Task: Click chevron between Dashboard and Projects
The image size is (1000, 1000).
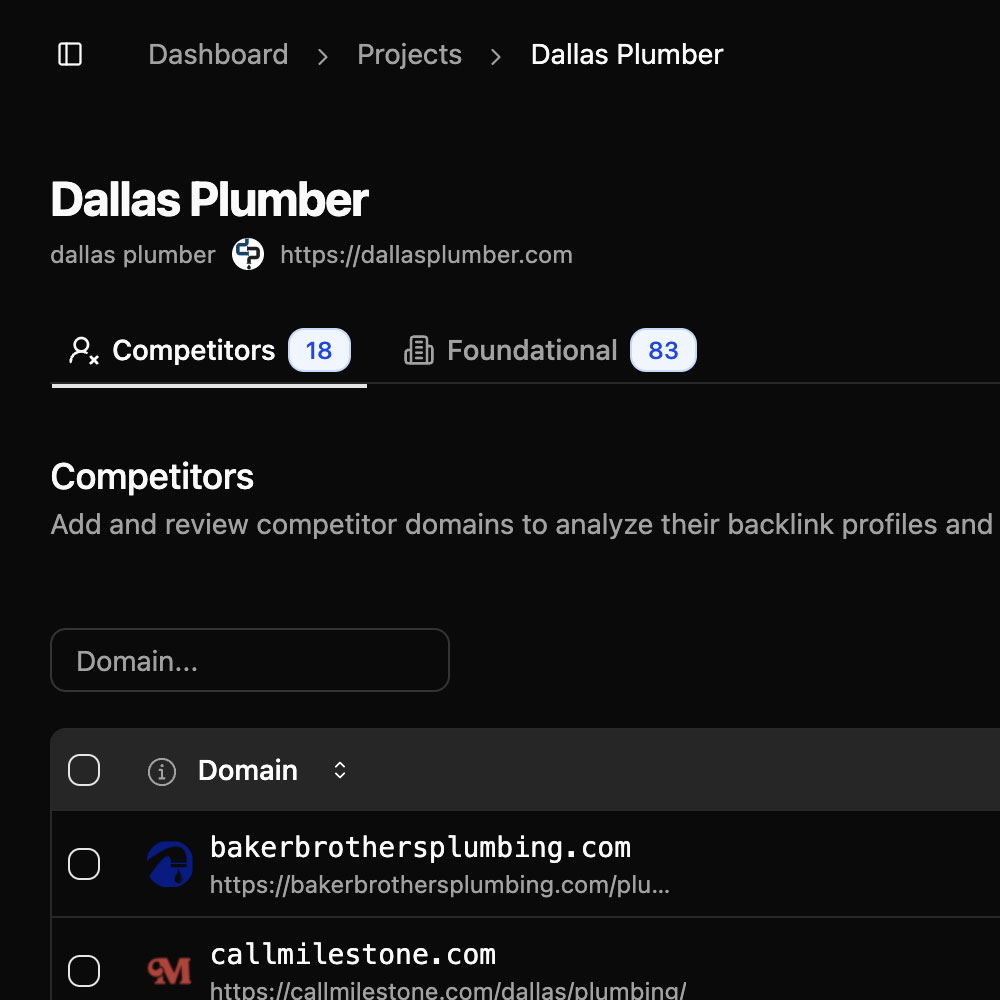Action: pyautogui.click(x=323, y=56)
